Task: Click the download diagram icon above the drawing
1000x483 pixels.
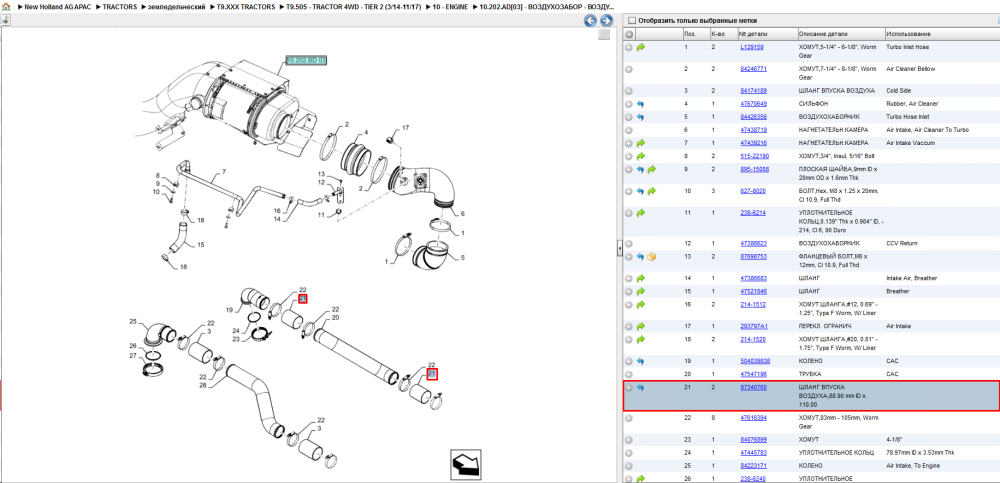Action: [5, 20]
